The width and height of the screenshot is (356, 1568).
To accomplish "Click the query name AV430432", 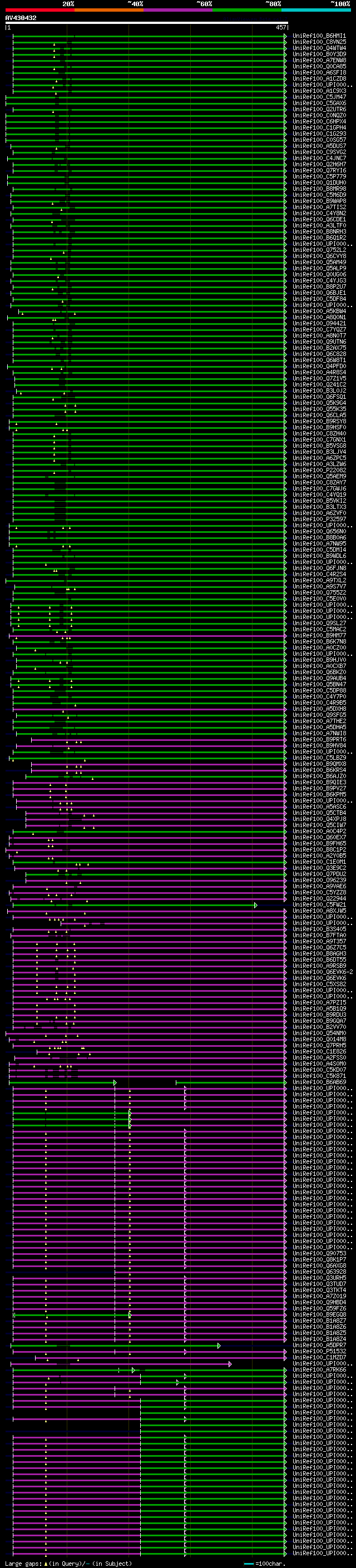I will 21,18.
